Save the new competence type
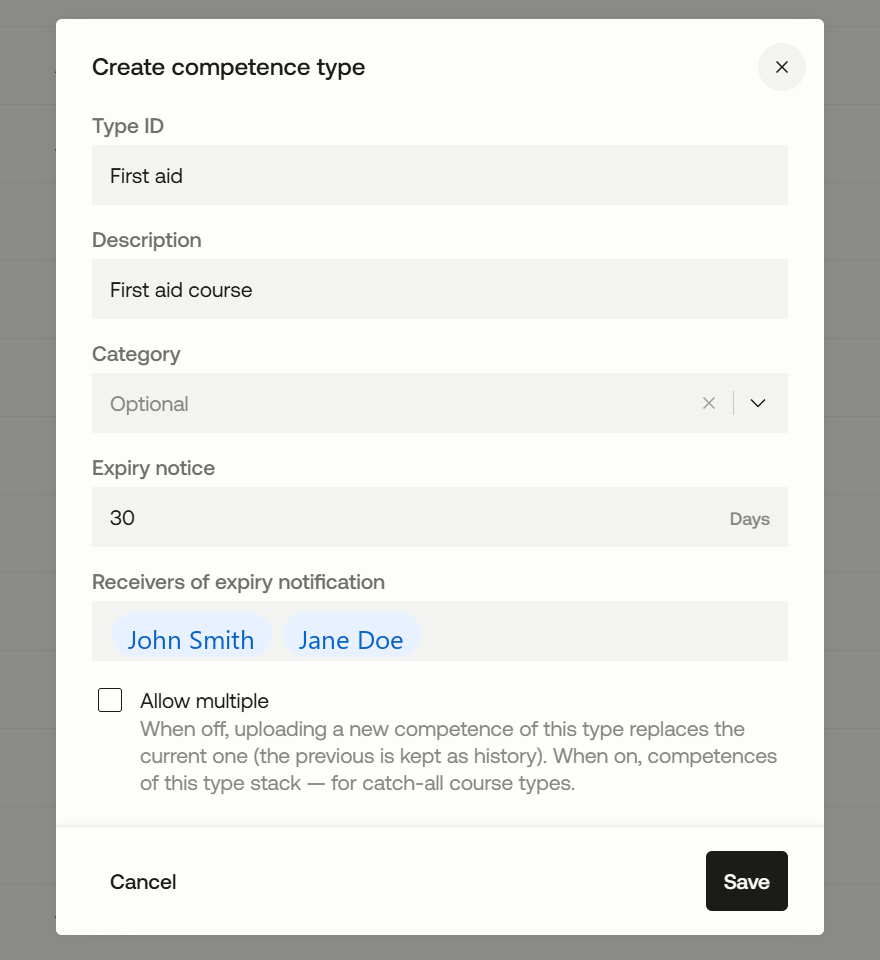Screen dimensions: 880x960 (746, 881)
